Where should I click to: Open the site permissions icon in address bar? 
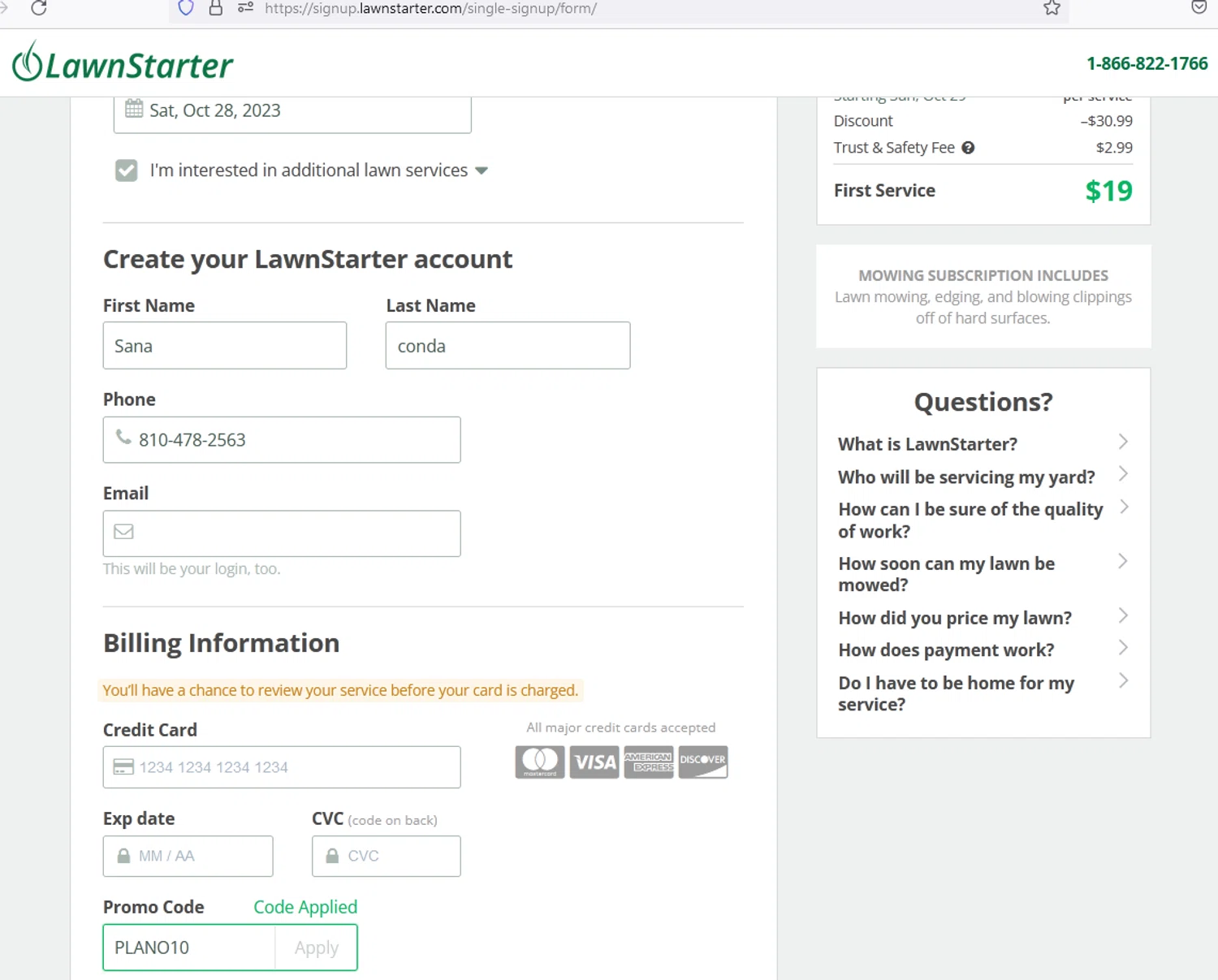(245, 8)
